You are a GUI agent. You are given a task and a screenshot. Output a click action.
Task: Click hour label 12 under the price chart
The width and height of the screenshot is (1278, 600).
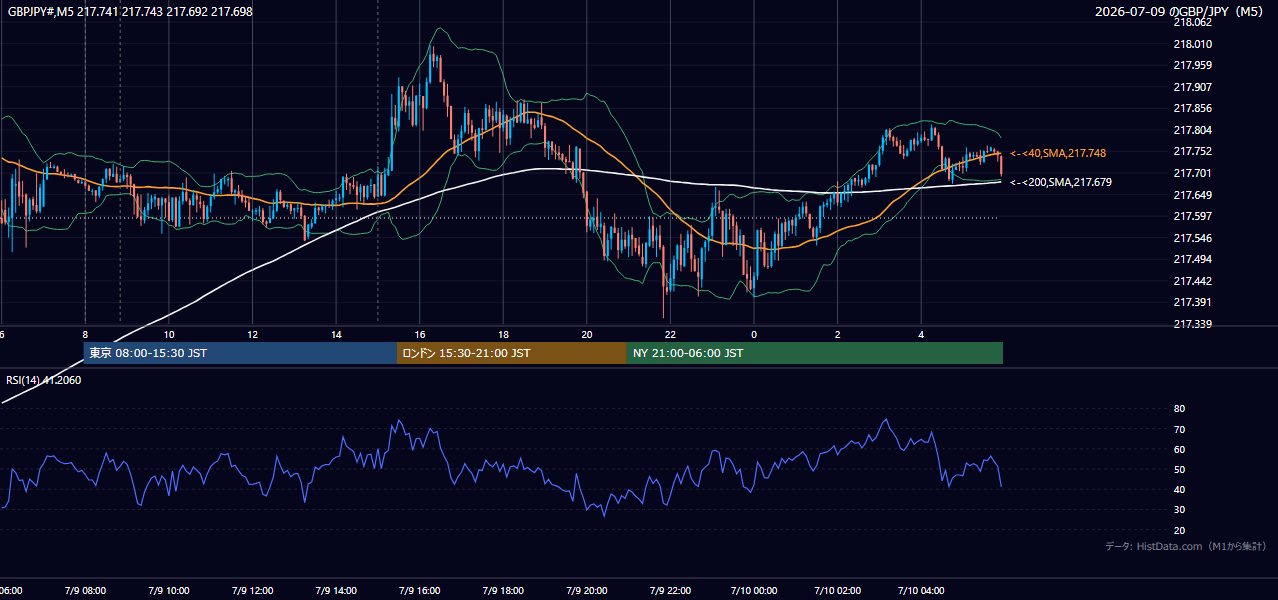click(x=253, y=334)
